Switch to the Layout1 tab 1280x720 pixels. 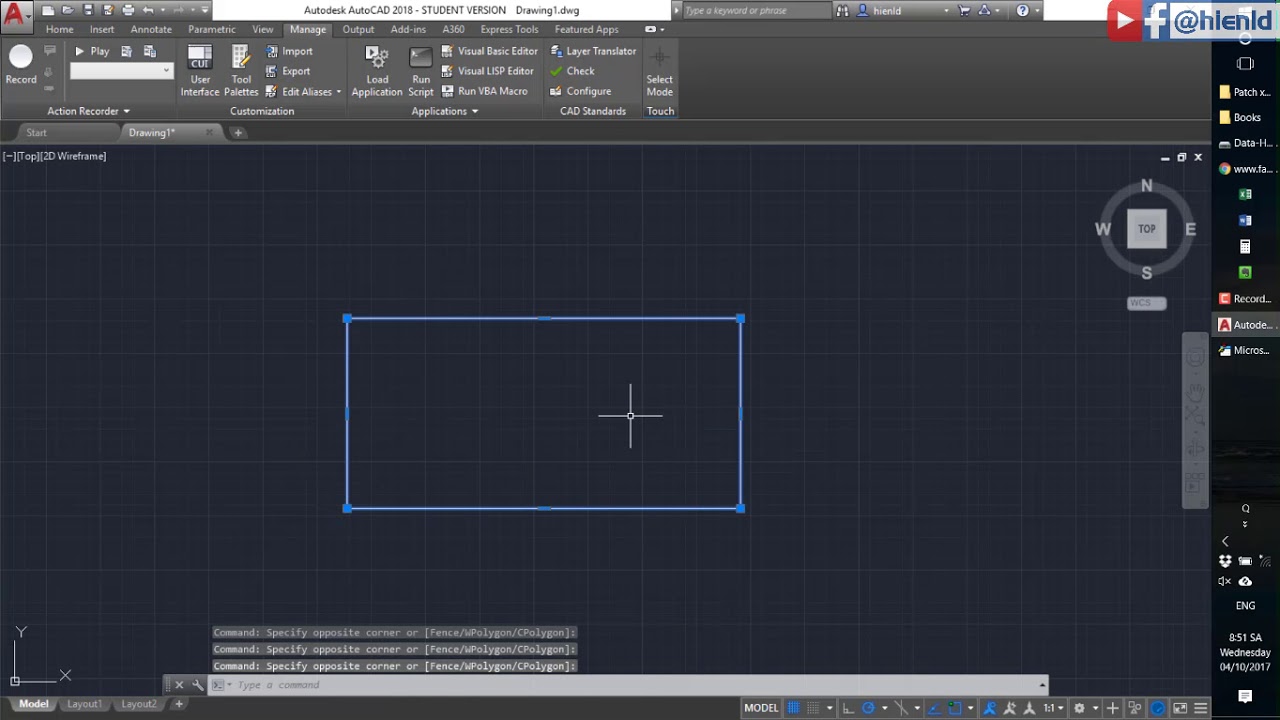click(84, 704)
